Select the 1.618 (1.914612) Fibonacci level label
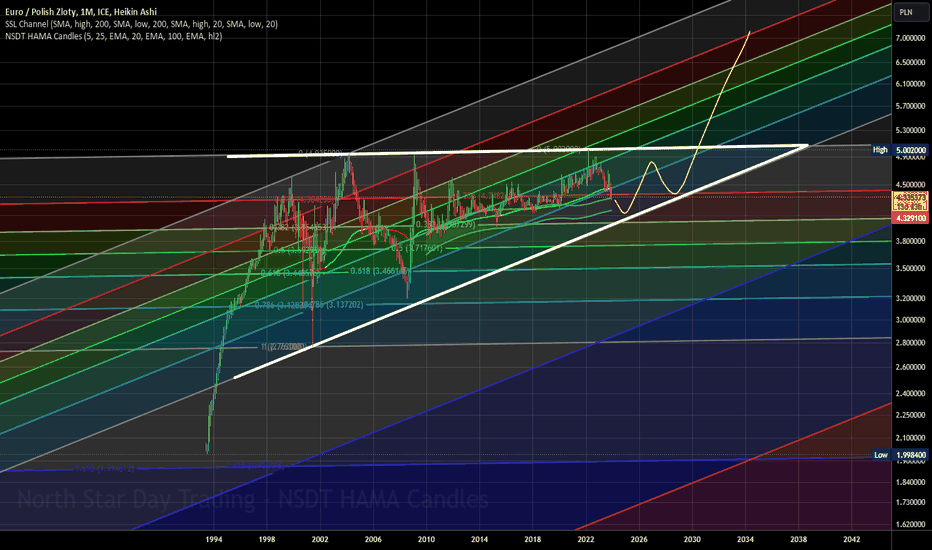The image size is (932, 550). tap(105, 469)
